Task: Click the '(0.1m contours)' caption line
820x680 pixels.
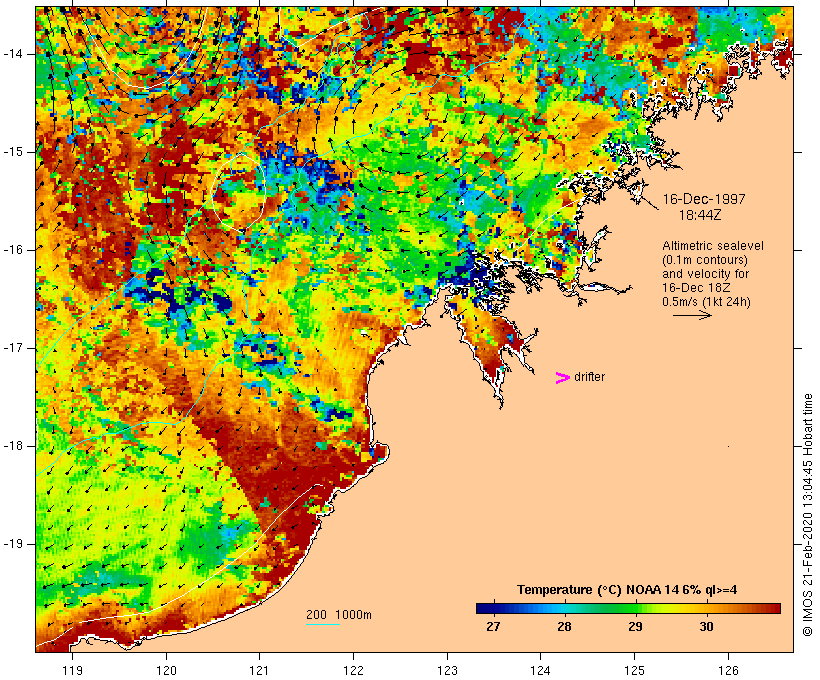Action: pos(705,259)
